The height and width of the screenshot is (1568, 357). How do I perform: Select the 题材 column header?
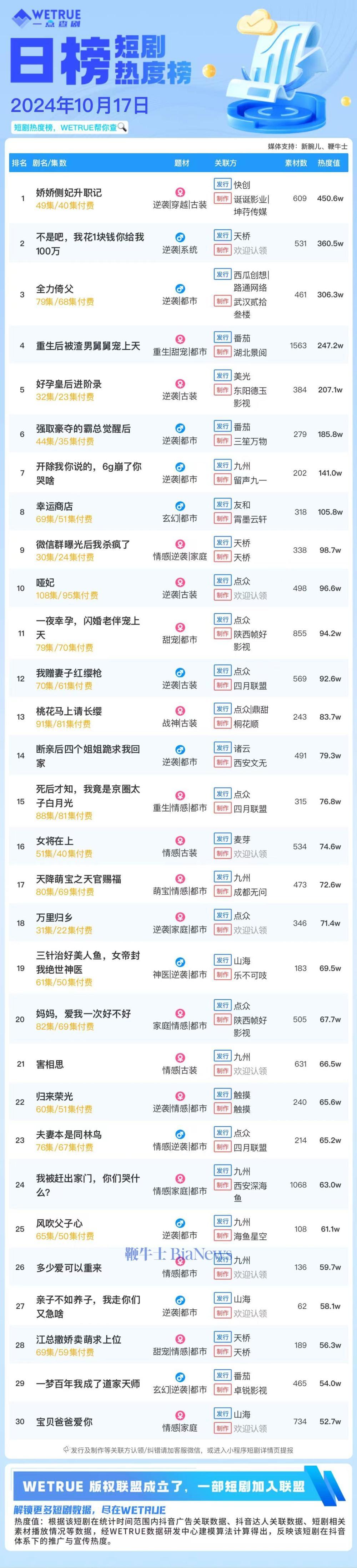click(182, 163)
